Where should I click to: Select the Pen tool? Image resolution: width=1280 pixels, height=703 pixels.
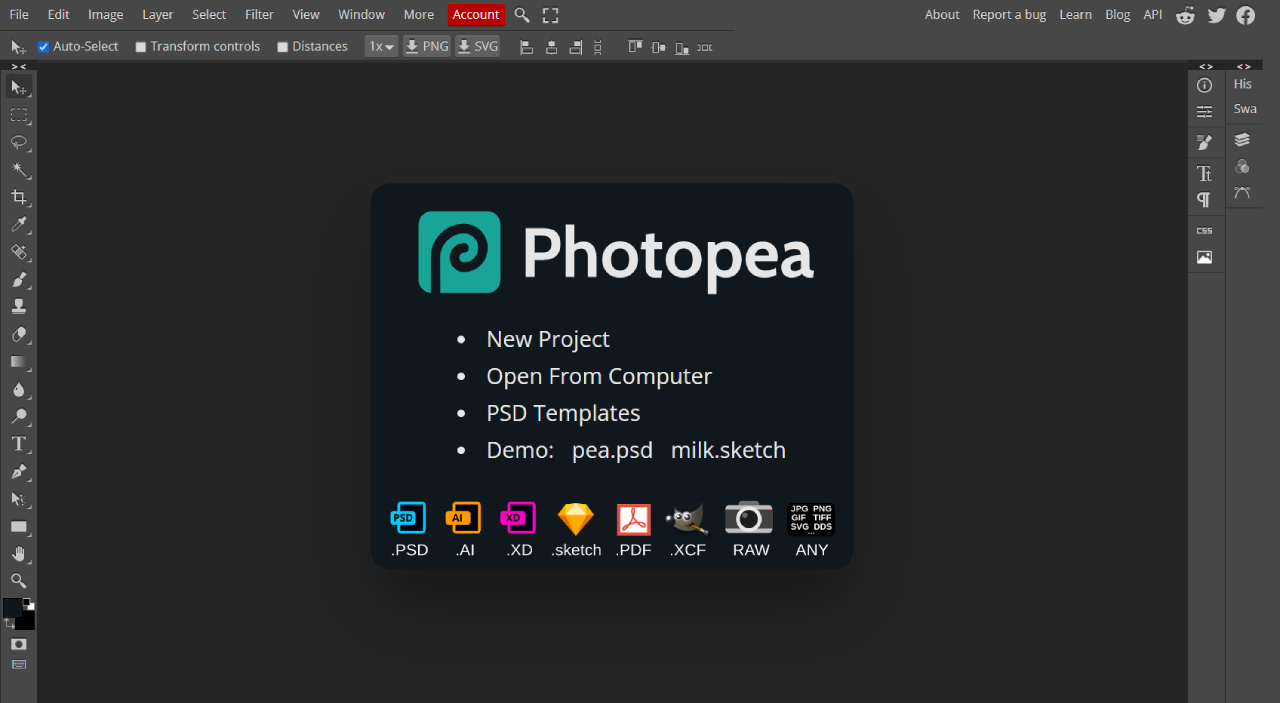coord(18,471)
